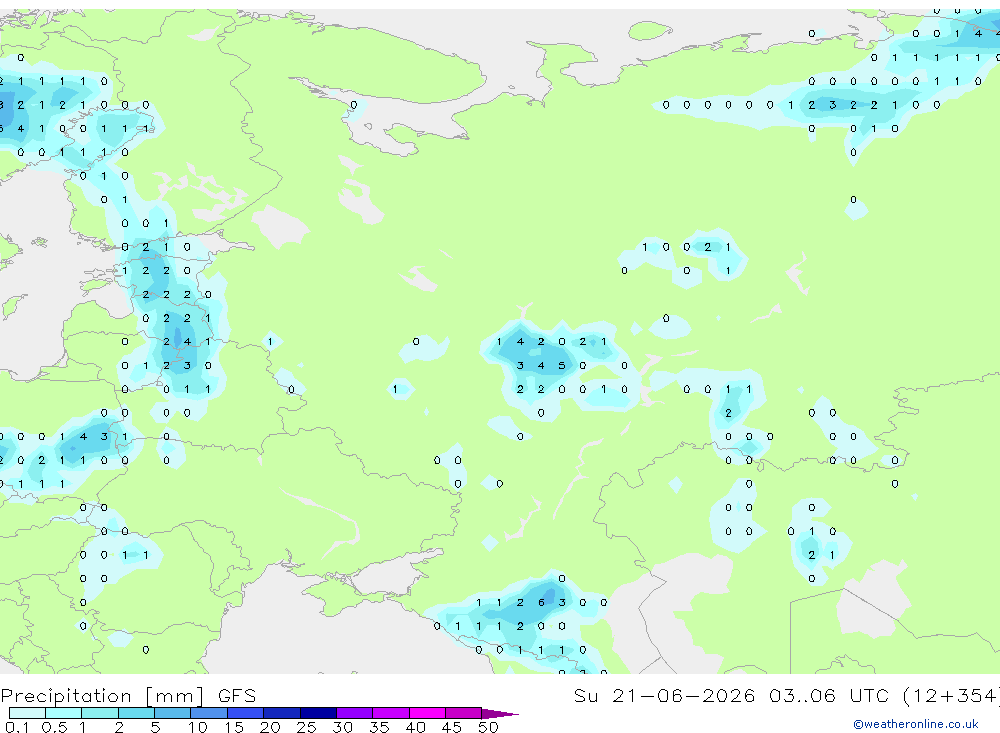Click the legend label '35'
The width and height of the screenshot is (1000, 733).
[x=379, y=727]
